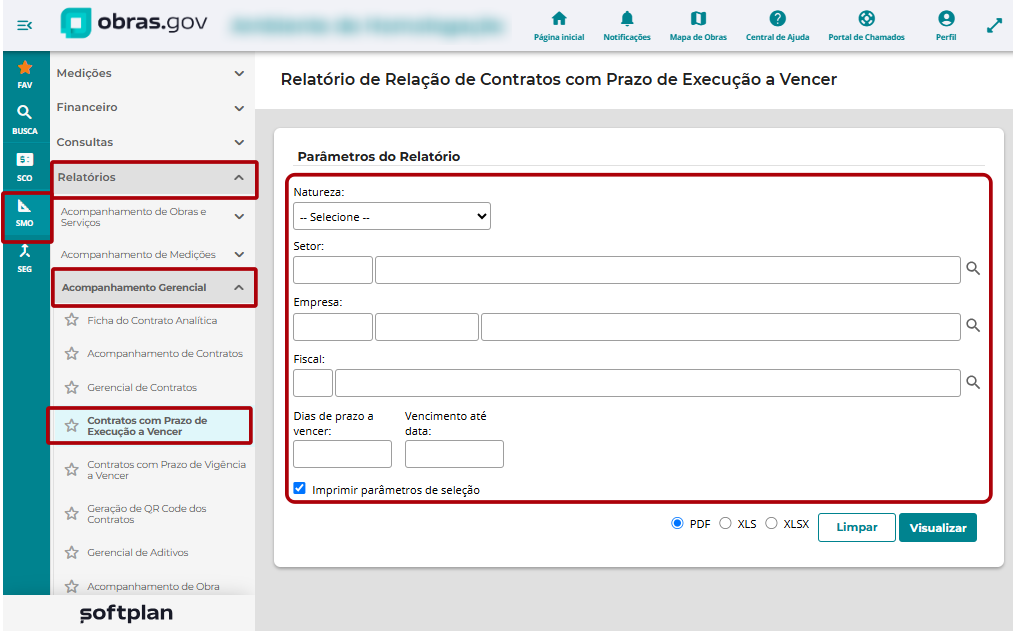Search Fiscal with magnifier icon
The image size is (1013, 631).
pyautogui.click(x=973, y=382)
